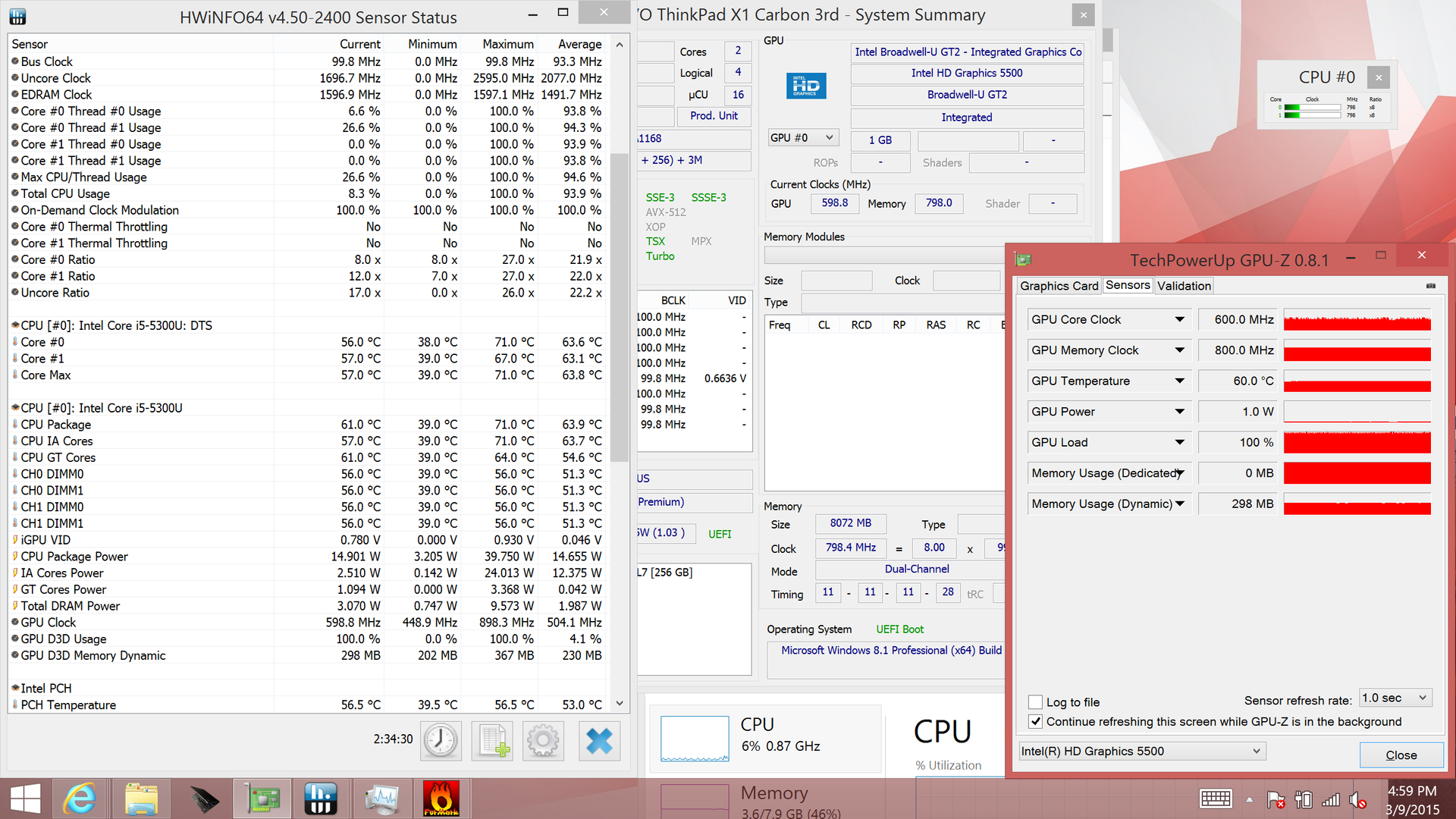The height and width of the screenshot is (819, 1456).
Task: Open FurMark from the taskbar
Action: [x=441, y=799]
